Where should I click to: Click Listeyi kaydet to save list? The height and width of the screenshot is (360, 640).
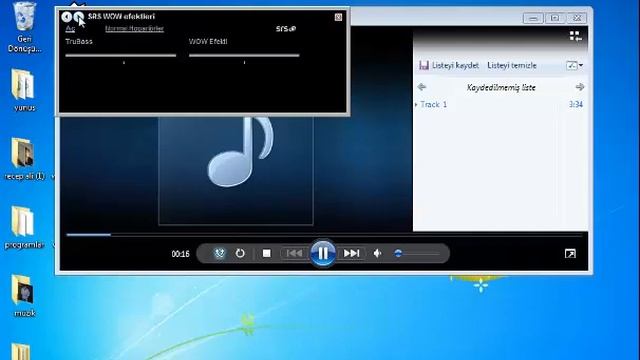(x=449, y=65)
